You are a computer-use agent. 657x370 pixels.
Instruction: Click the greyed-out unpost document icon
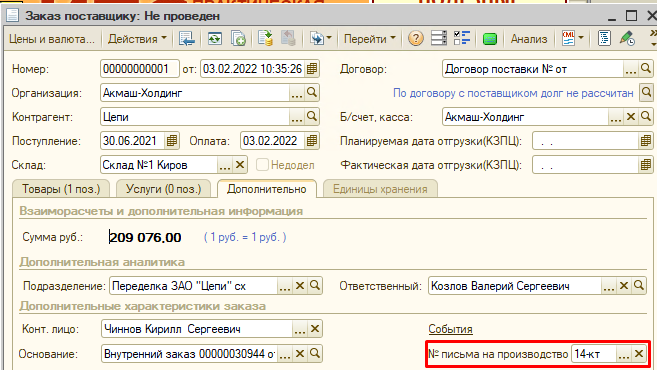pos(288,39)
